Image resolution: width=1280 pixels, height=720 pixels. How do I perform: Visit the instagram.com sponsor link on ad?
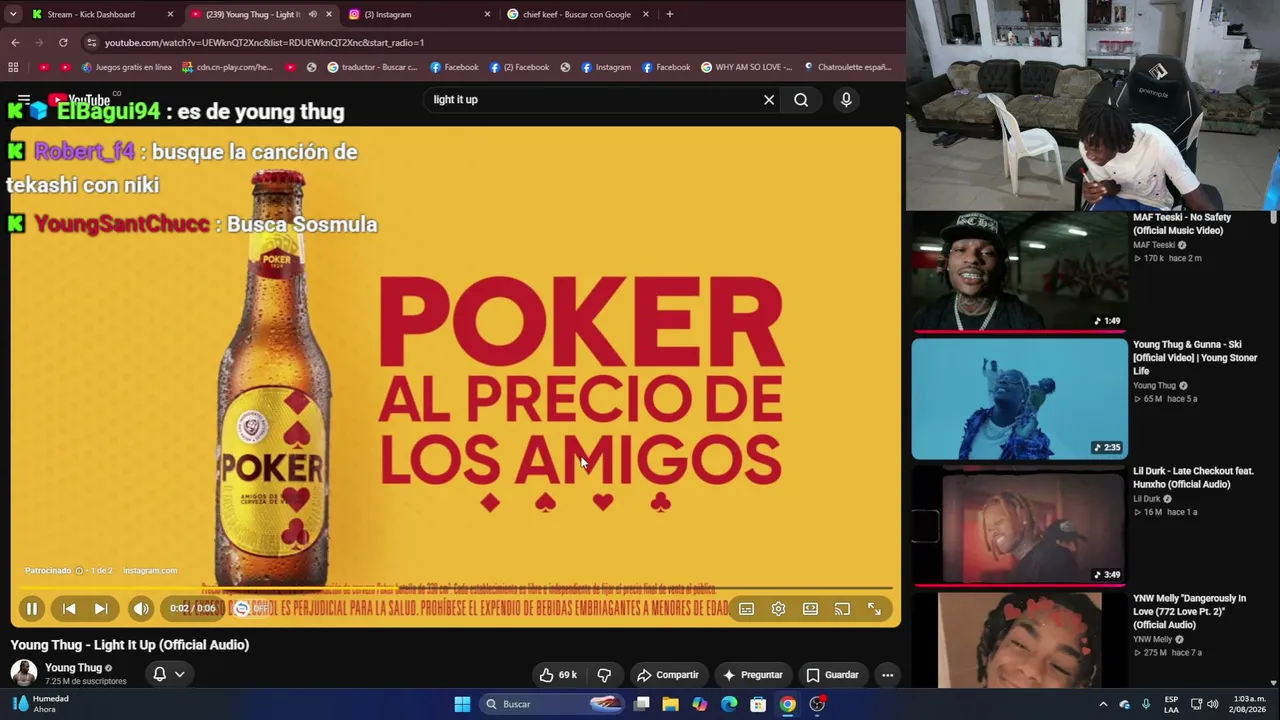(150, 571)
